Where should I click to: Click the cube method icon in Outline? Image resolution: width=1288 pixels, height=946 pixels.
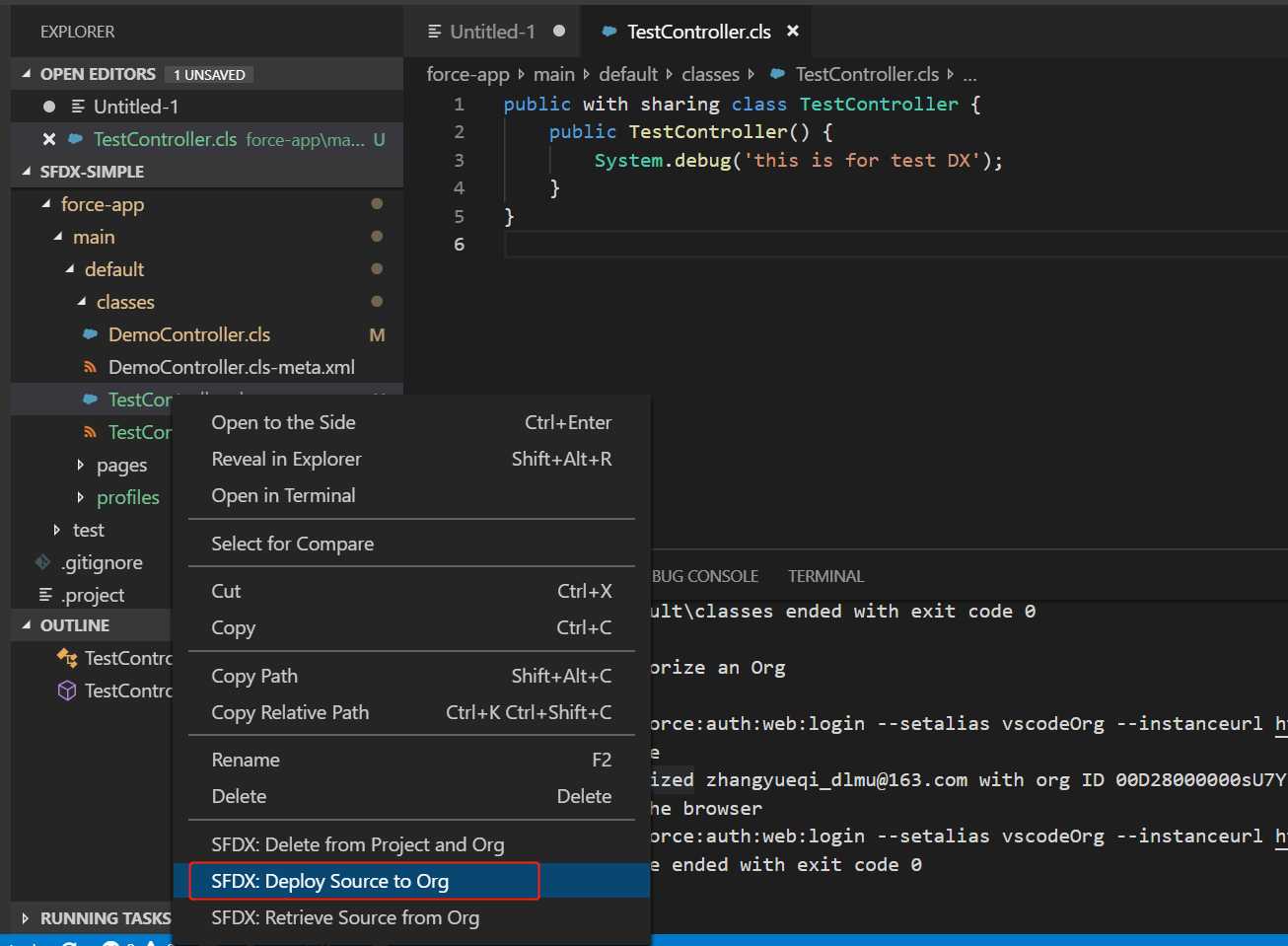[67, 691]
